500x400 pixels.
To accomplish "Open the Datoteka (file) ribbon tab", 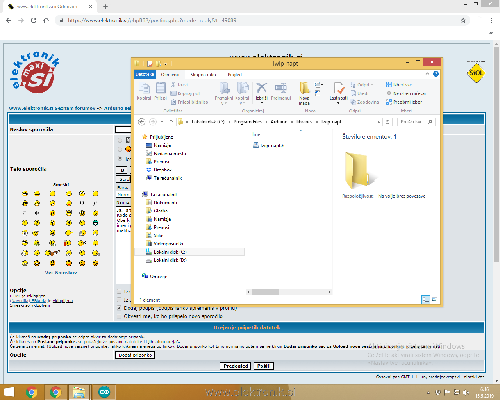I will tap(145, 74).
